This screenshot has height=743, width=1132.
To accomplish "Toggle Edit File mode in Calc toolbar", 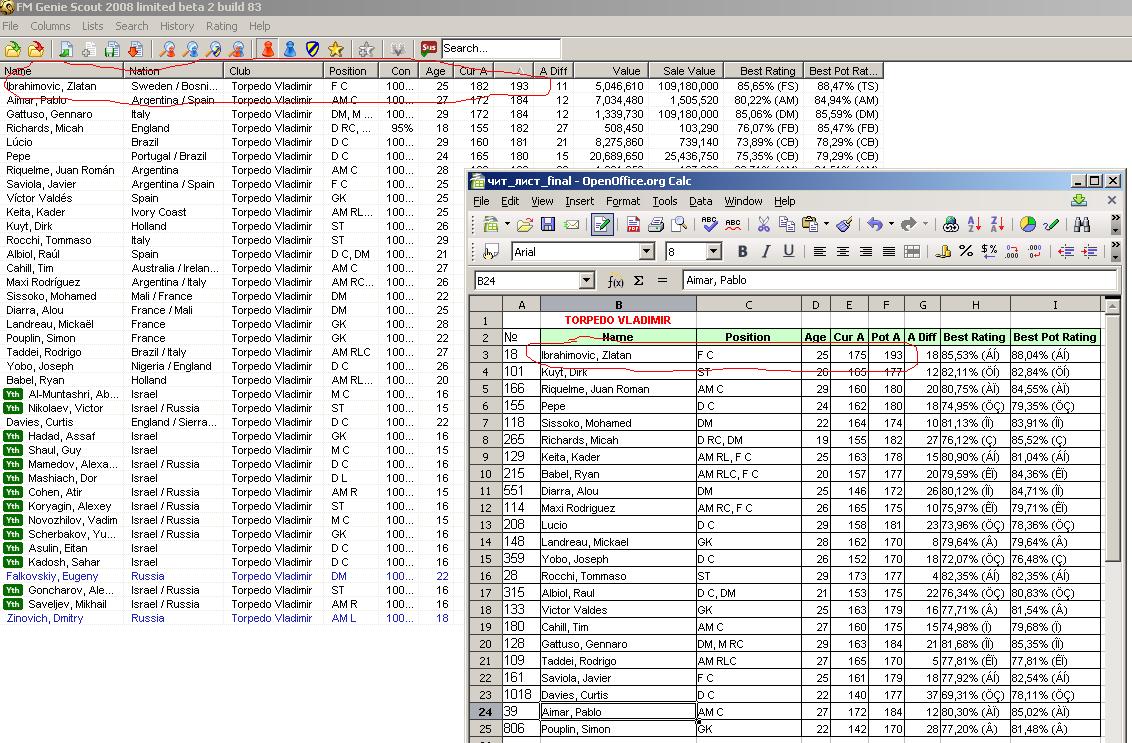I will click(x=601, y=224).
